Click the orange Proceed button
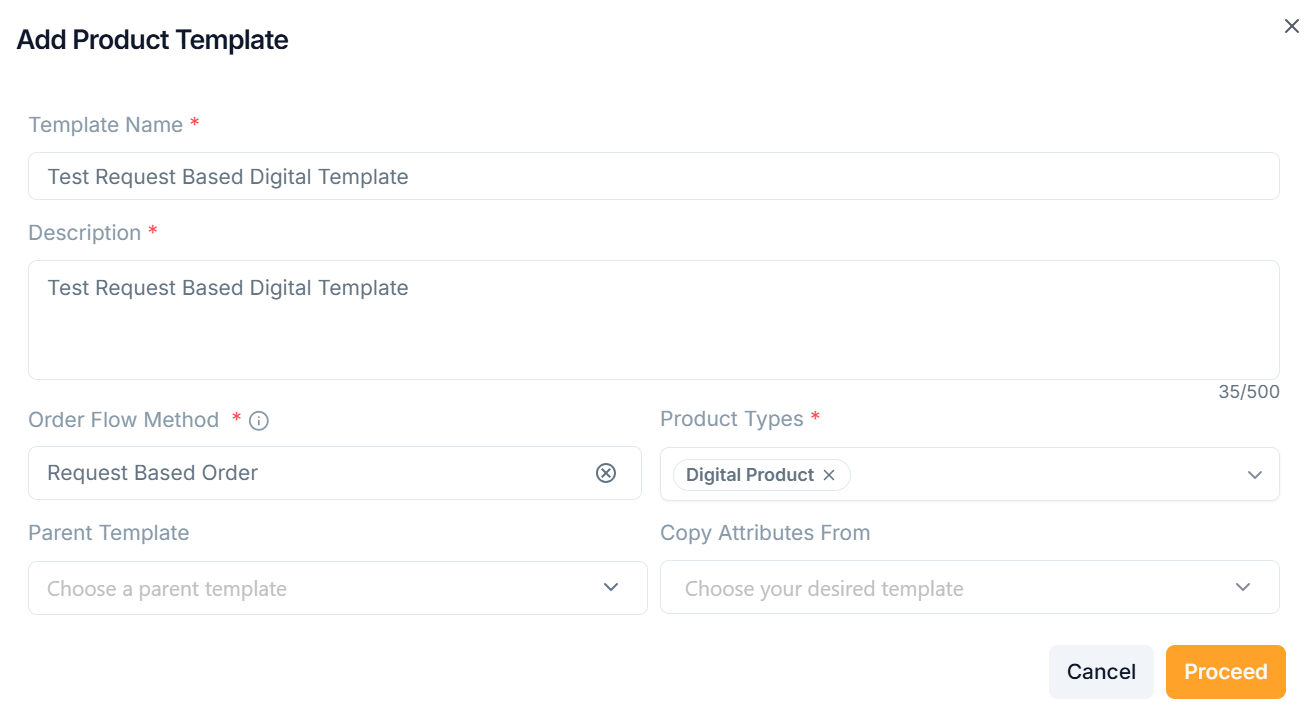 click(1225, 672)
